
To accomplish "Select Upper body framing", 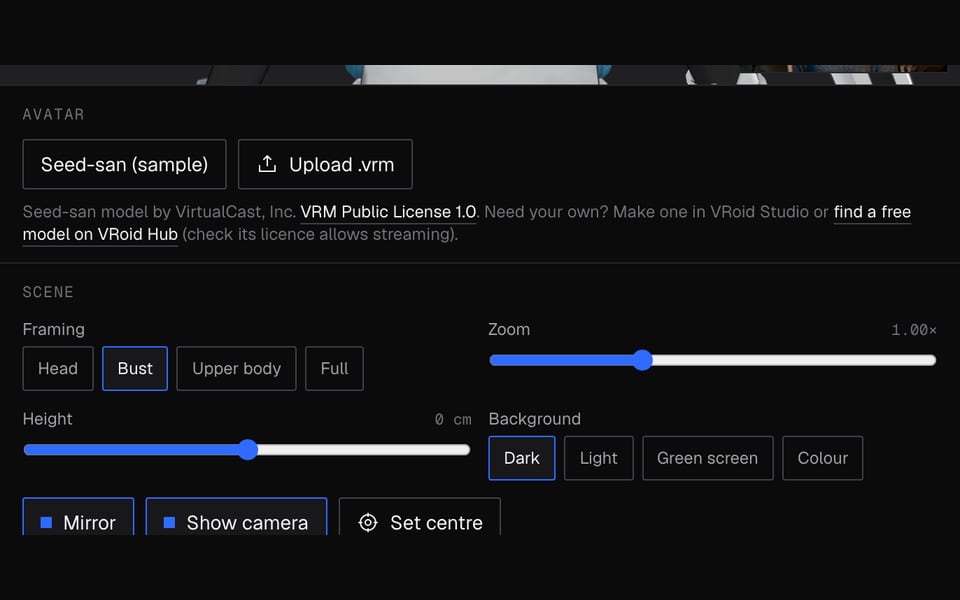I will tap(236, 369).
